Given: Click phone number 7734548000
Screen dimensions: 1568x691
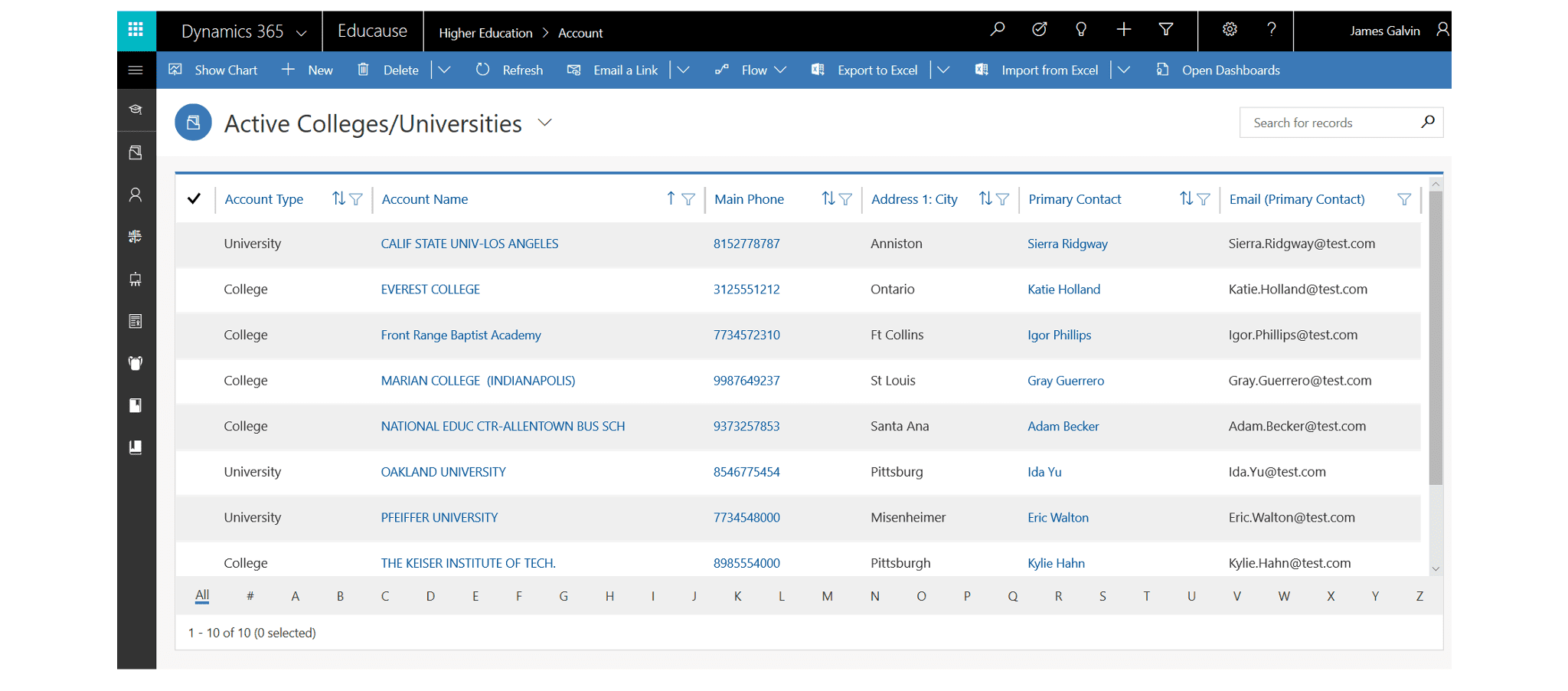Looking at the screenshot, I should (x=746, y=517).
